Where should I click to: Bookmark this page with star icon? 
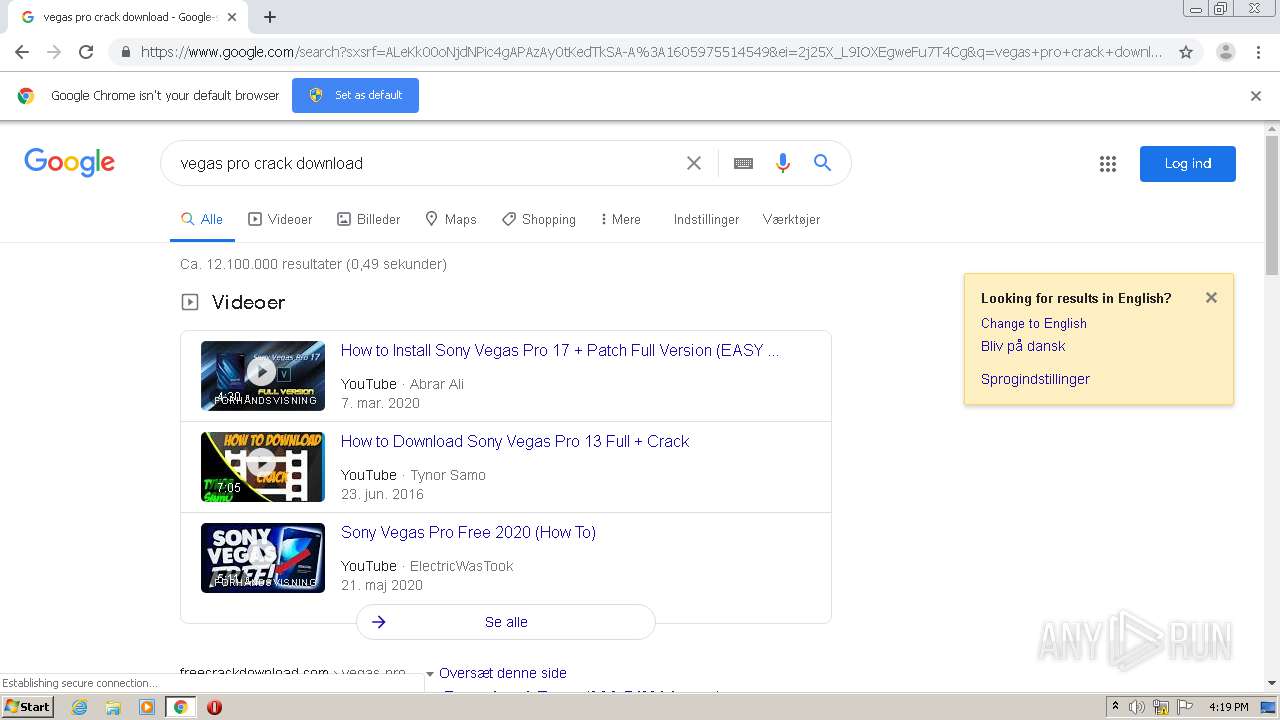click(1186, 52)
